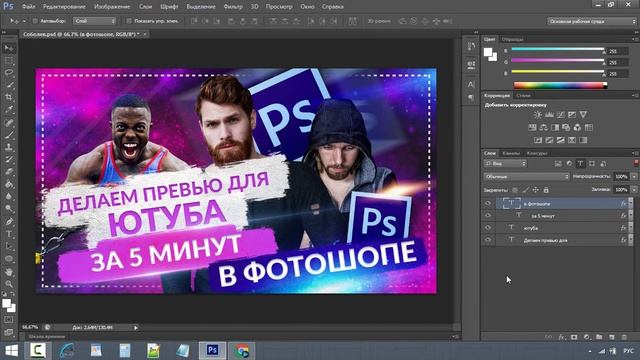
Task: Click the foreground color swatch in Color panel
Action: [488, 52]
